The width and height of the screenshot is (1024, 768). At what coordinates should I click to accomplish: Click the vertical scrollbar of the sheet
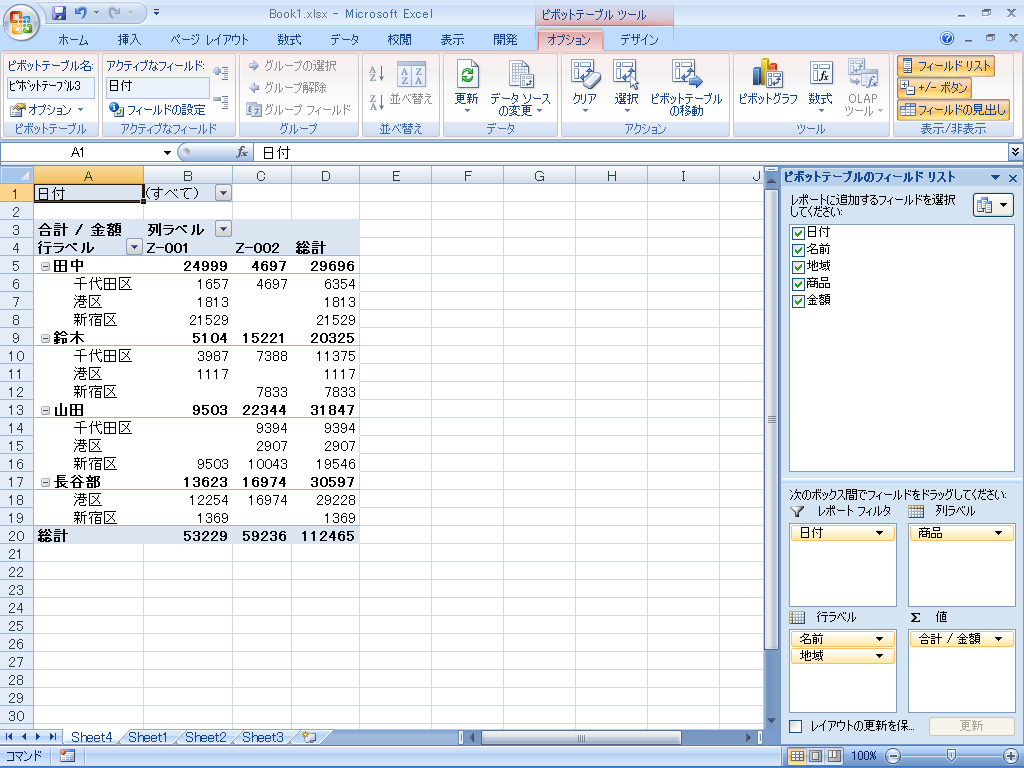click(x=771, y=419)
